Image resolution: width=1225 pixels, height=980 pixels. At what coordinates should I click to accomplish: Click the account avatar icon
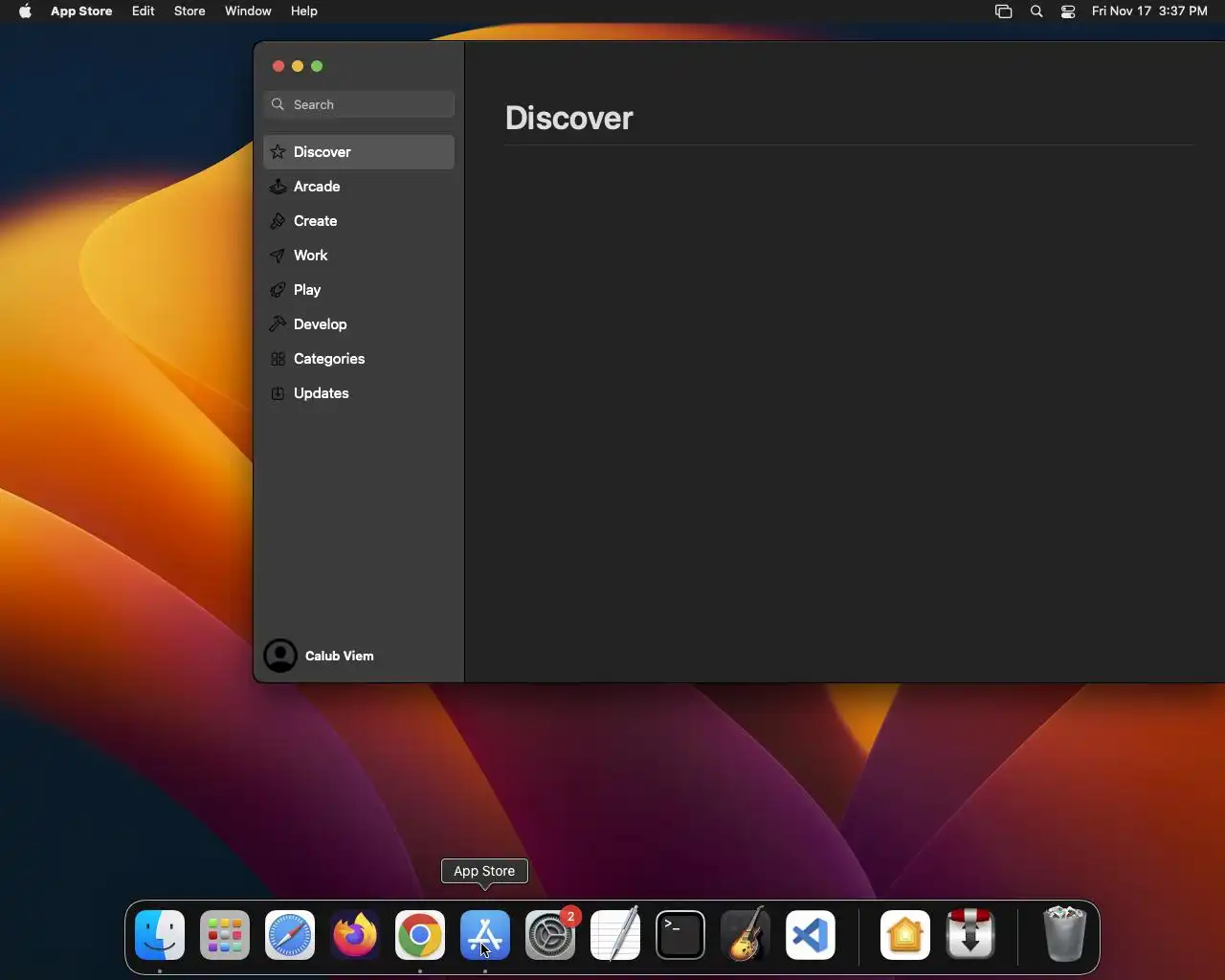coord(280,656)
